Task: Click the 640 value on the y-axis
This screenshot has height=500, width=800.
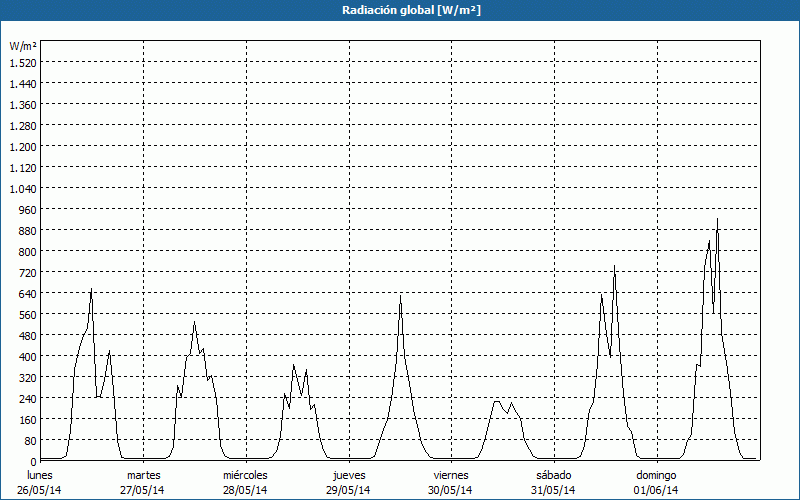Action: click(26, 293)
